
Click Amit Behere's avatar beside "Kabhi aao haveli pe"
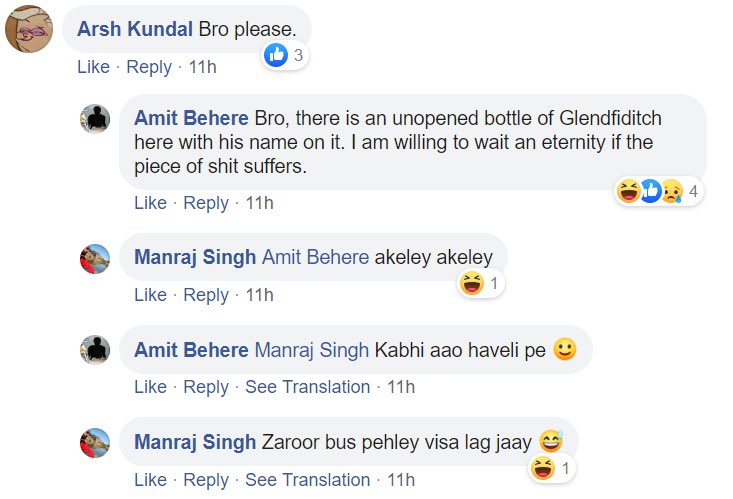94,350
